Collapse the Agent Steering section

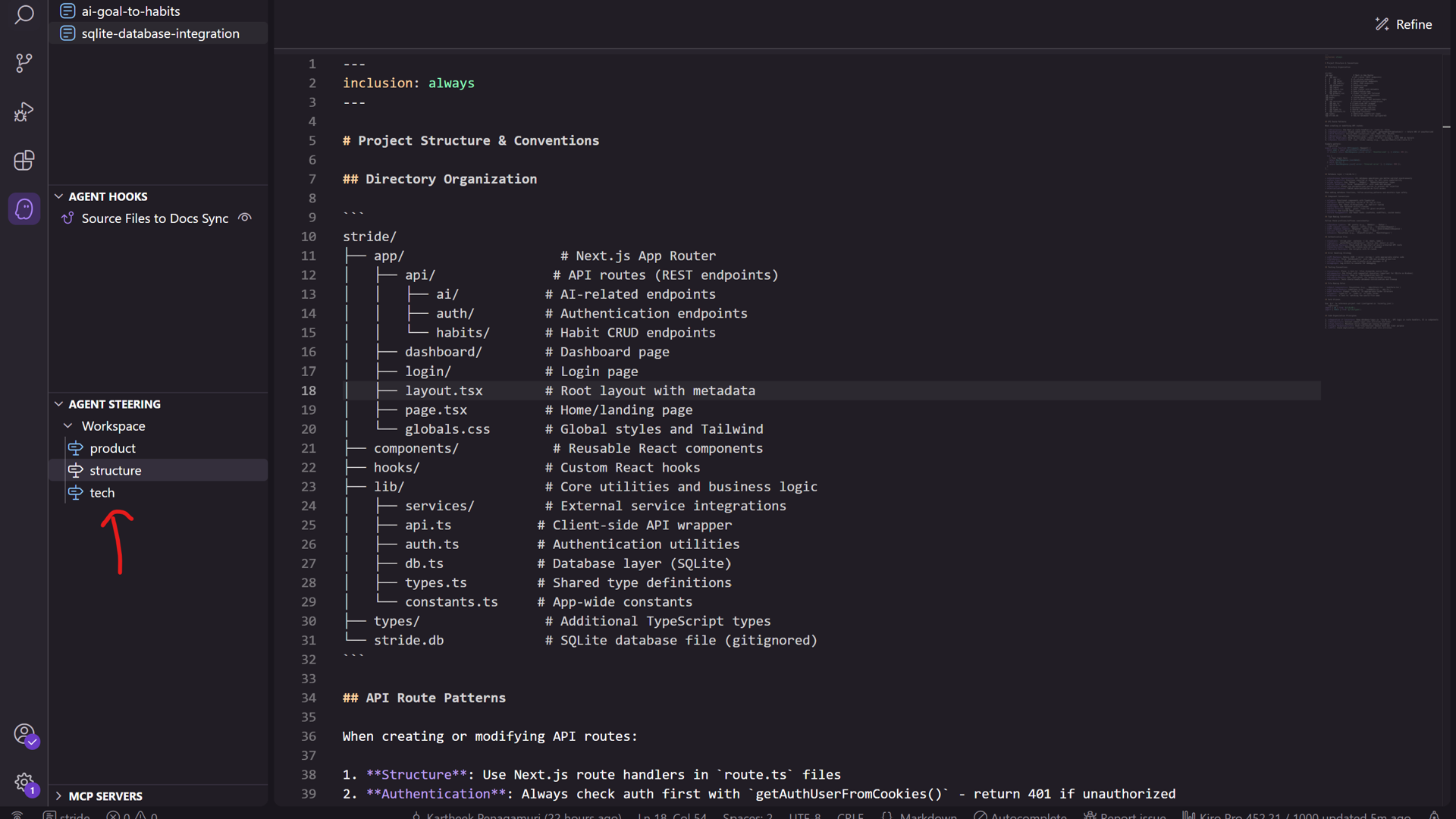click(59, 404)
